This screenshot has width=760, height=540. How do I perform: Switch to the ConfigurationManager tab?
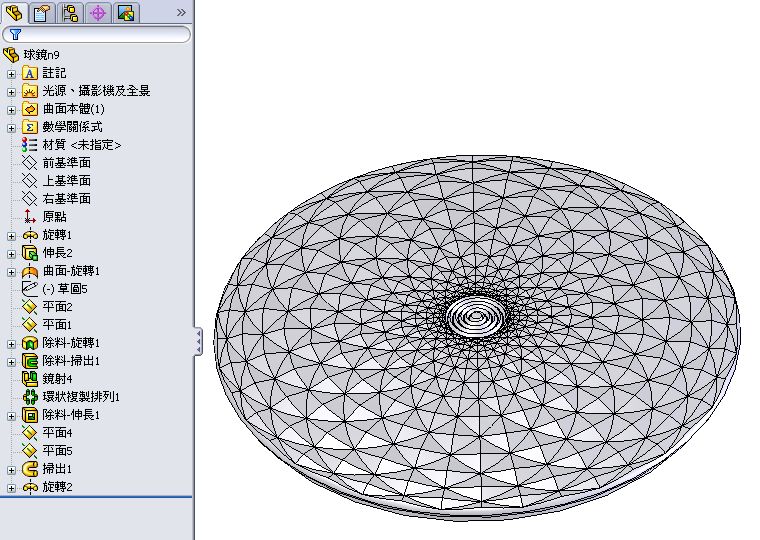click(x=70, y=13)
